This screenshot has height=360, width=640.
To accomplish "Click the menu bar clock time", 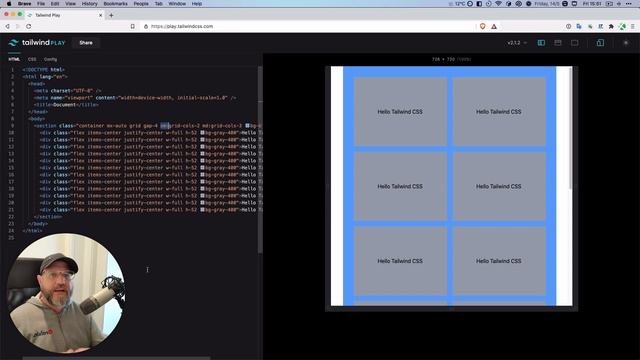I will (591, 4).
